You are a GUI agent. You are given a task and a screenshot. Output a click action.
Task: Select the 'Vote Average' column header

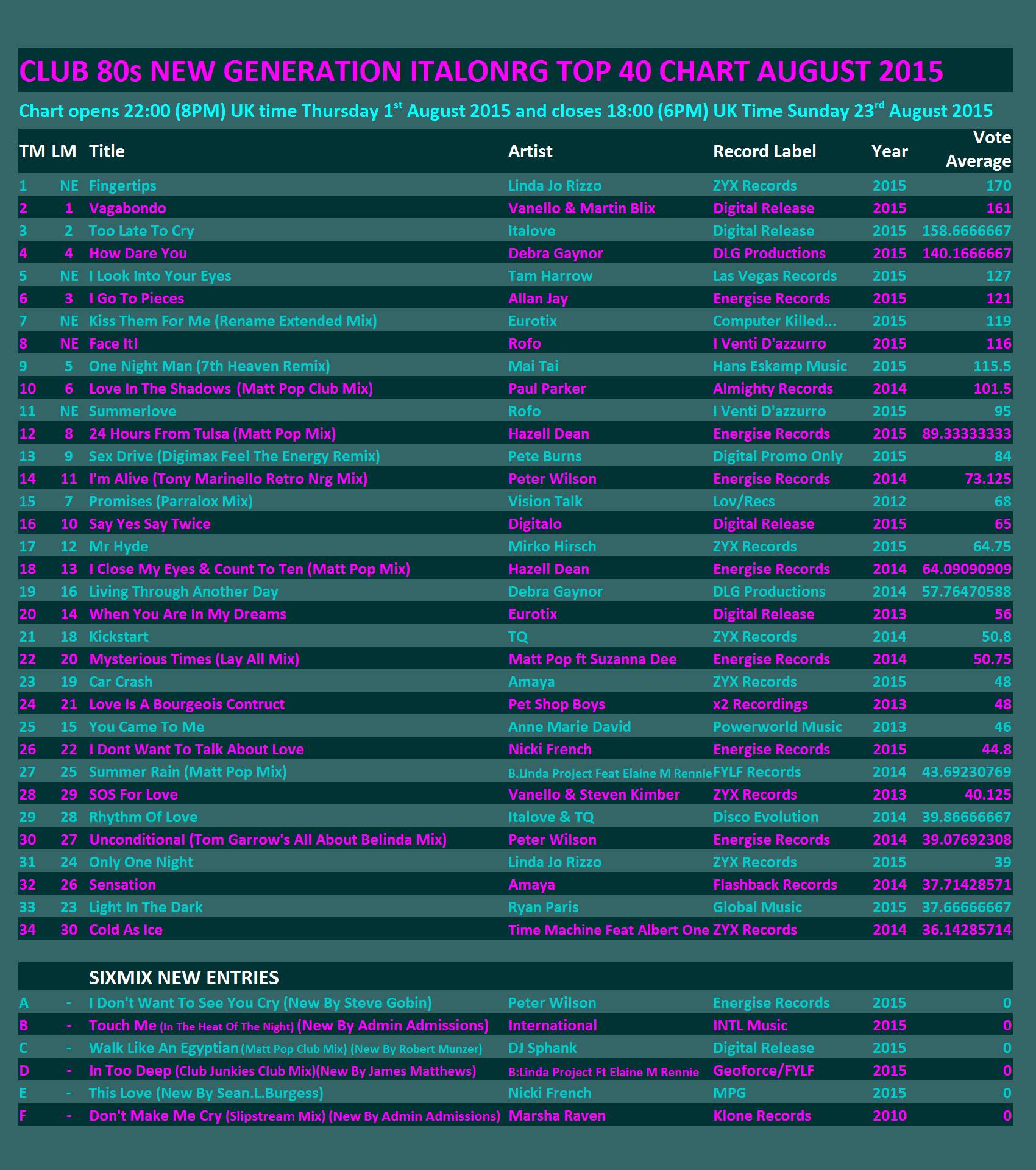[x=978, y=149]
